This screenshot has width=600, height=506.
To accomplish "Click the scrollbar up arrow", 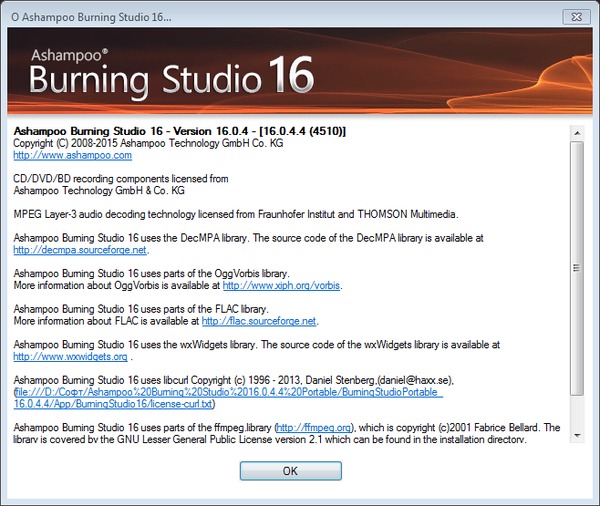I will 576,130.
